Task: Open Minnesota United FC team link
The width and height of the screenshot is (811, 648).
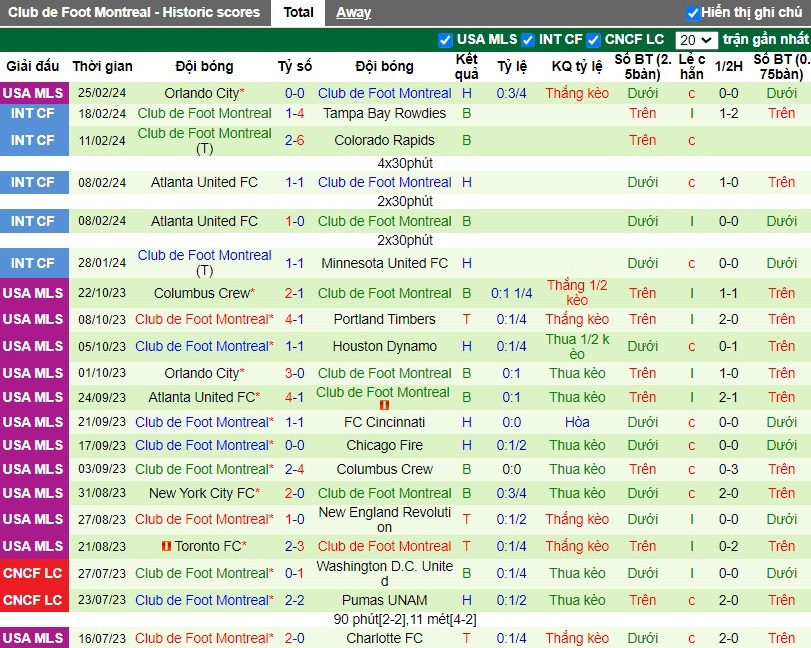Action: click(384, 263)
